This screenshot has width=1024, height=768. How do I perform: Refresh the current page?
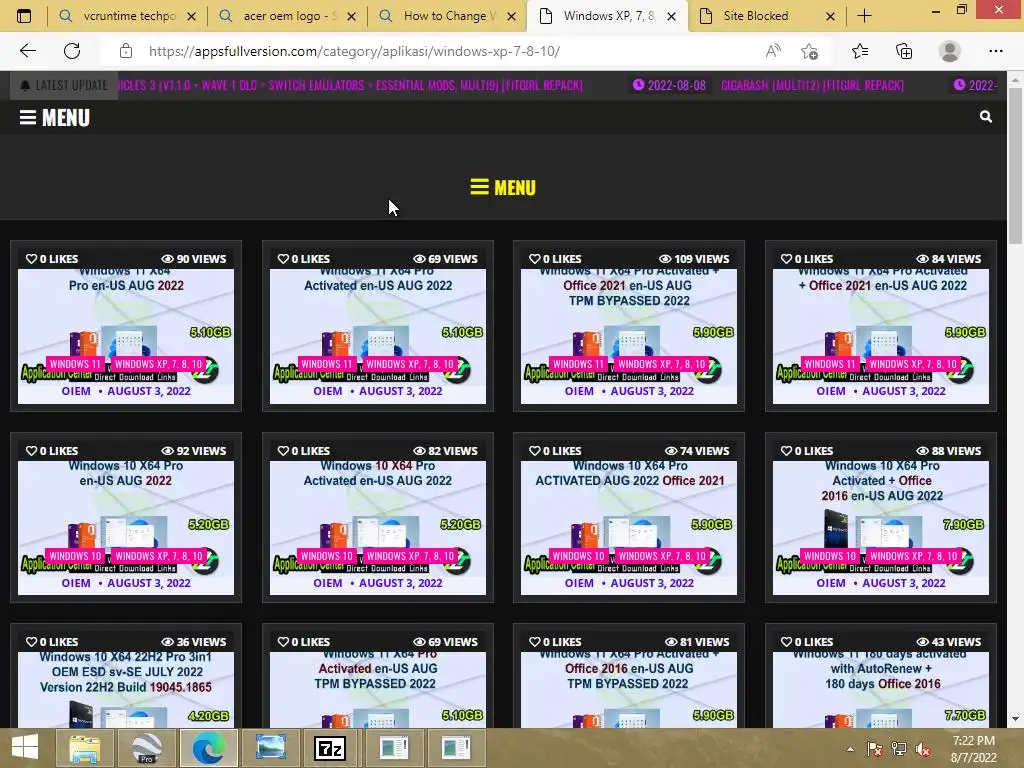coord(72,51)
